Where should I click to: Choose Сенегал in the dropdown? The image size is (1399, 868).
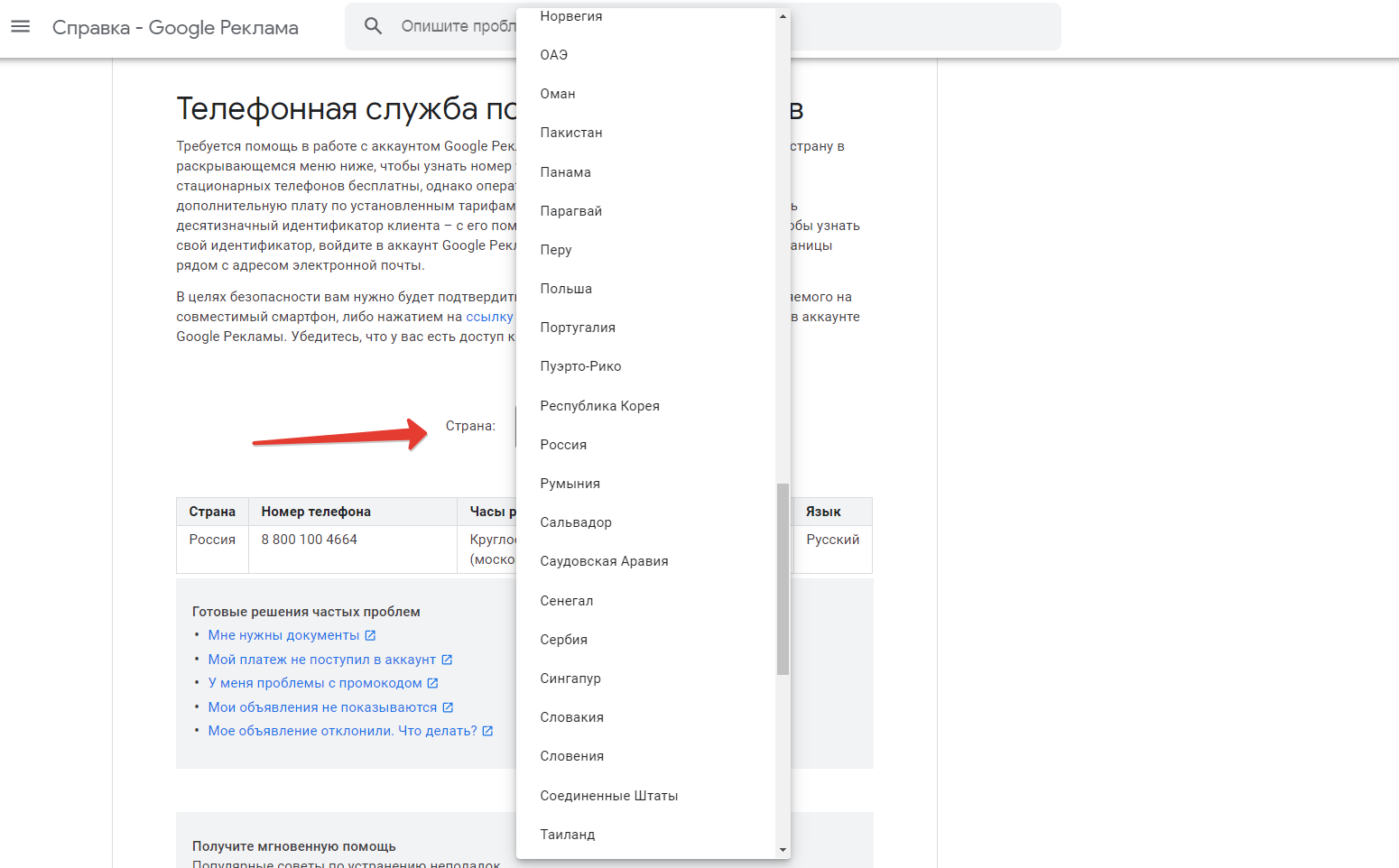point(645,601)
